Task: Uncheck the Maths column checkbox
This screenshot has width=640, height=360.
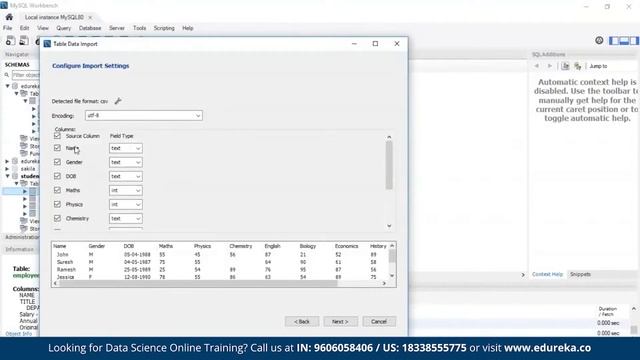Action: point(57,190)
